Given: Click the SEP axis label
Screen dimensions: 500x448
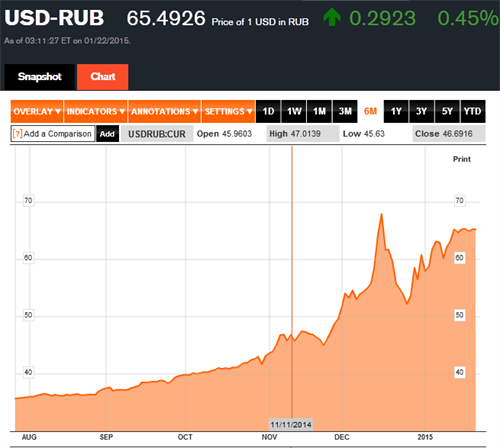Looking at the screenshot, I should (106, 437).
